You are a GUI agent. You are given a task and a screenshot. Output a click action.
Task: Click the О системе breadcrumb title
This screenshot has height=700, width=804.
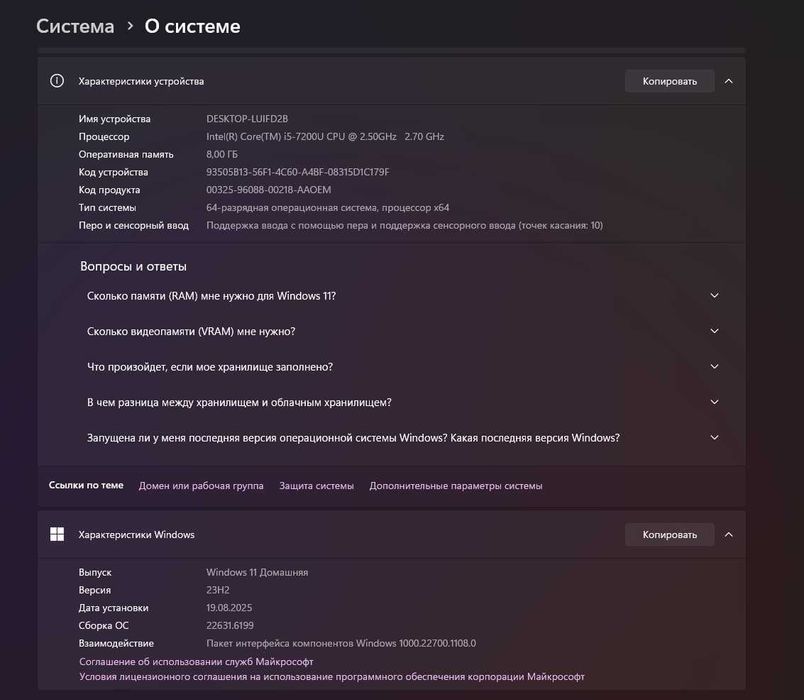(x=192, y=27)
